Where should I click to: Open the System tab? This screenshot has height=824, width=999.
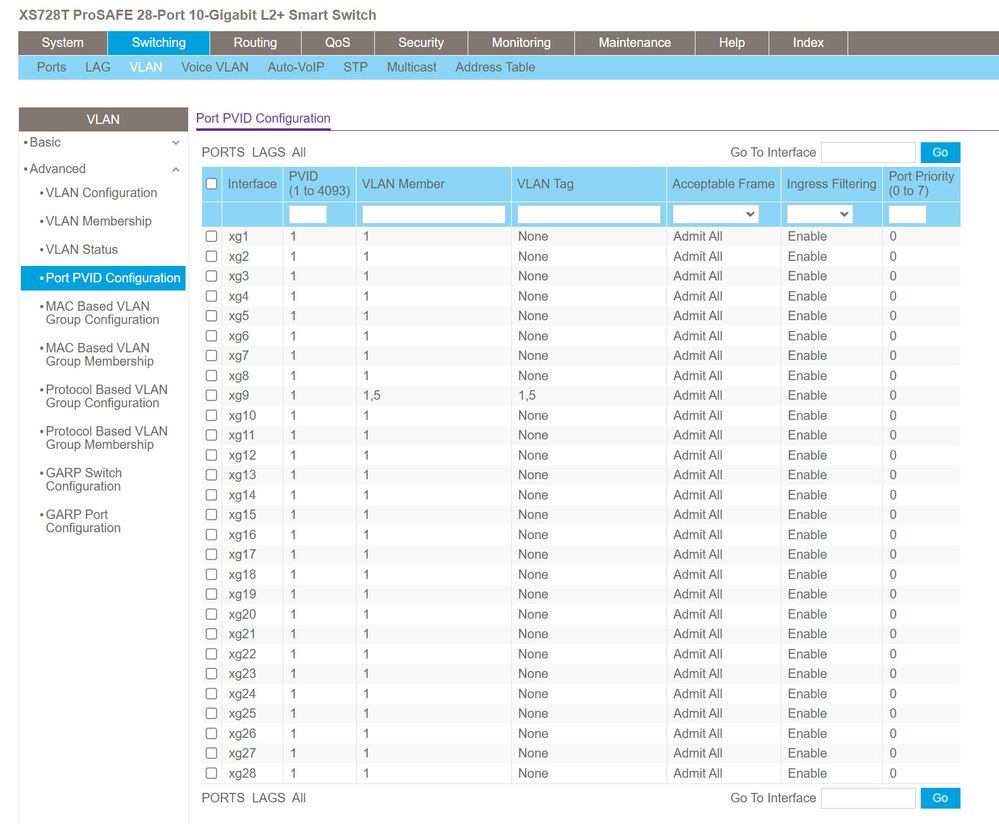pos(62,43)
